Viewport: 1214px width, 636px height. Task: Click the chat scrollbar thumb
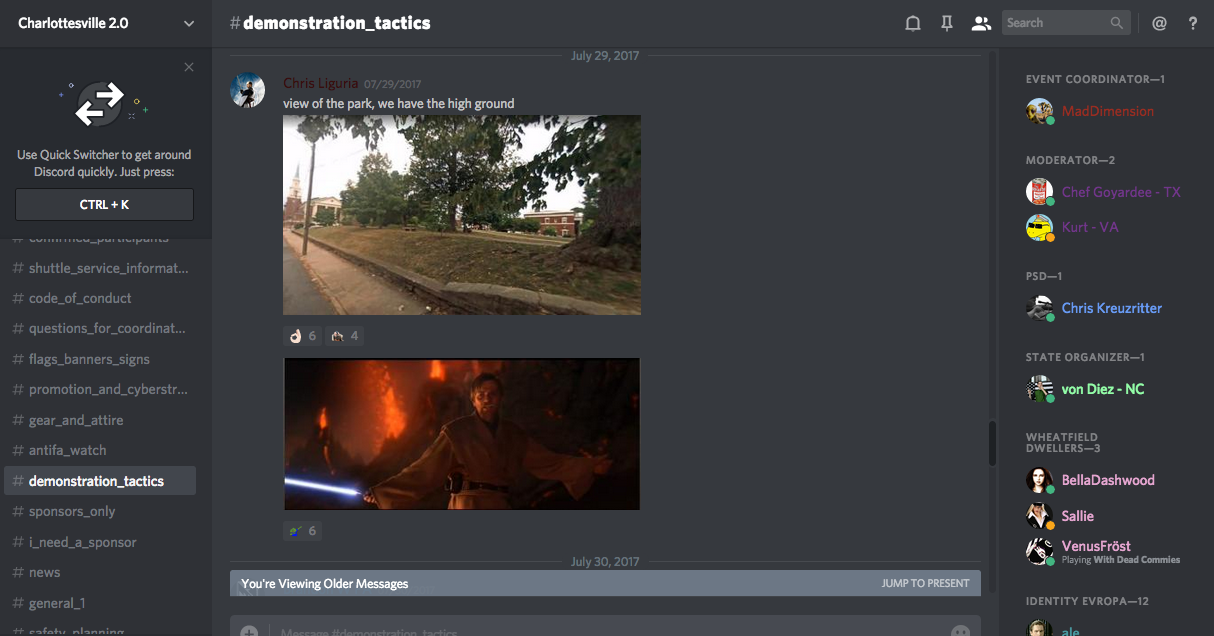click(x=992, y=443)
